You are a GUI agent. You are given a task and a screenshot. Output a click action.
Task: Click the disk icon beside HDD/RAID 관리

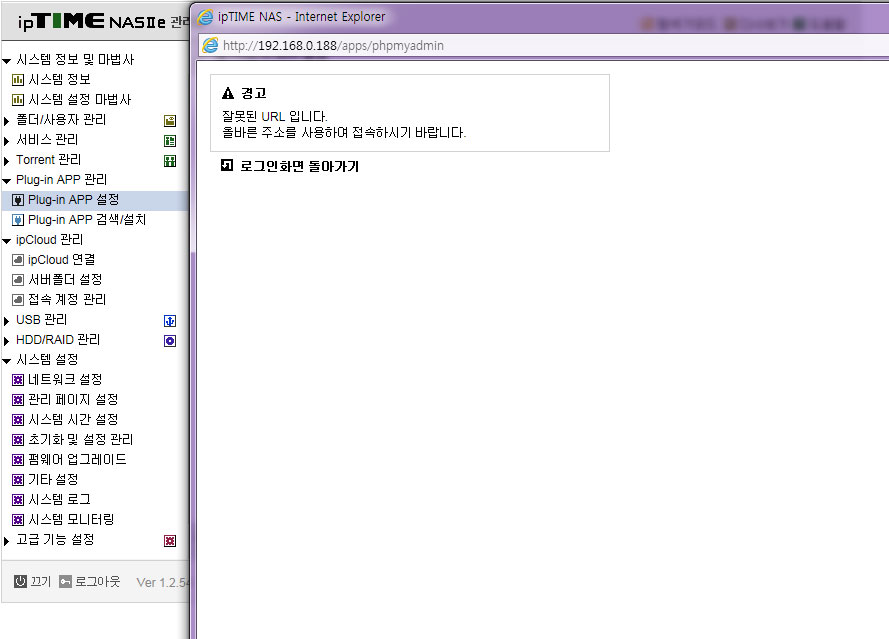[170, 341]
